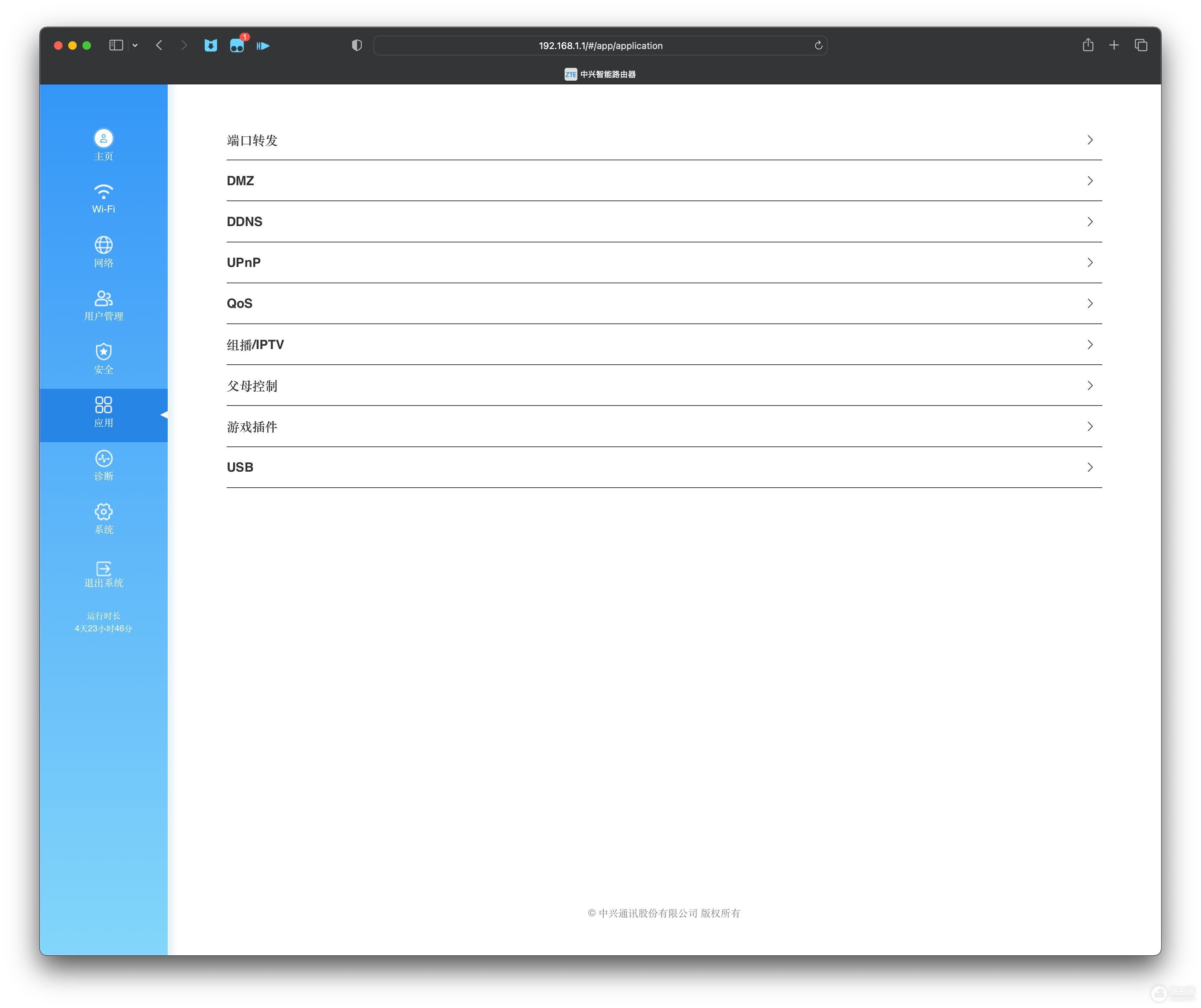This screenshot has height=1008, width=1201.
Task: Click the blue play-arrow extension icon
Action: tap(263, 46)
